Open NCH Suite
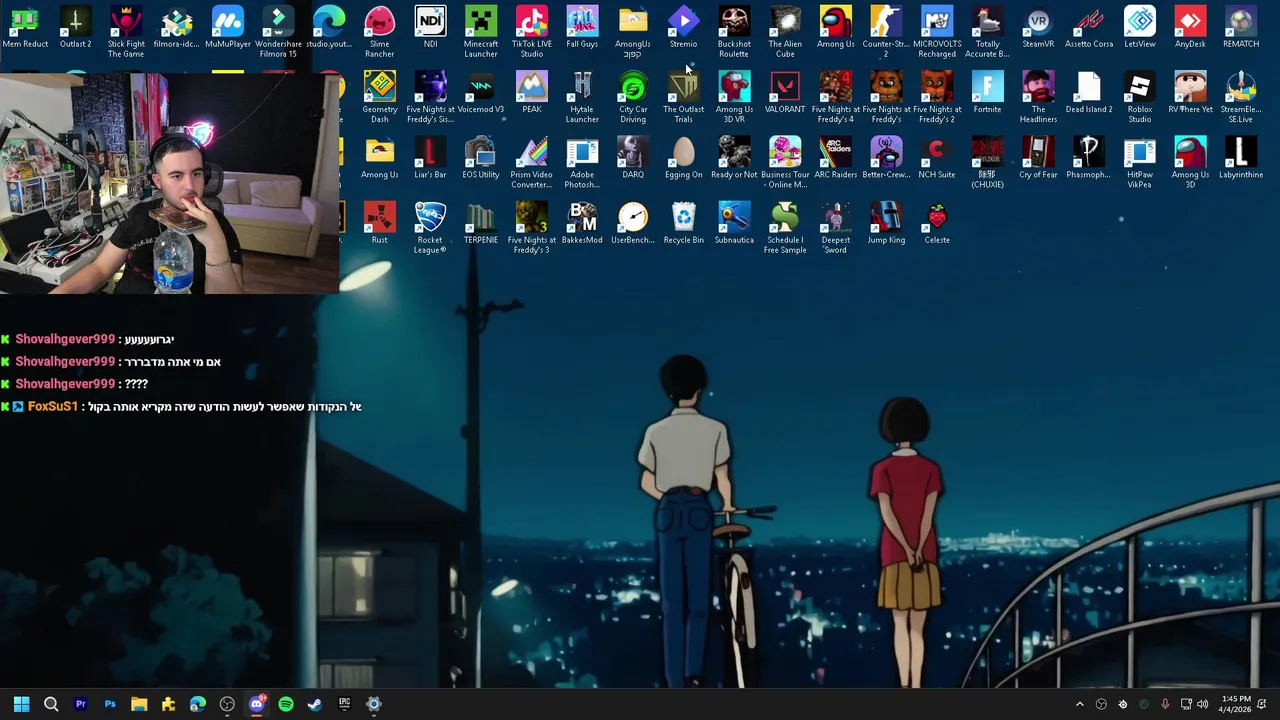This screenshot has width=1280, height=720. point(937,158)
